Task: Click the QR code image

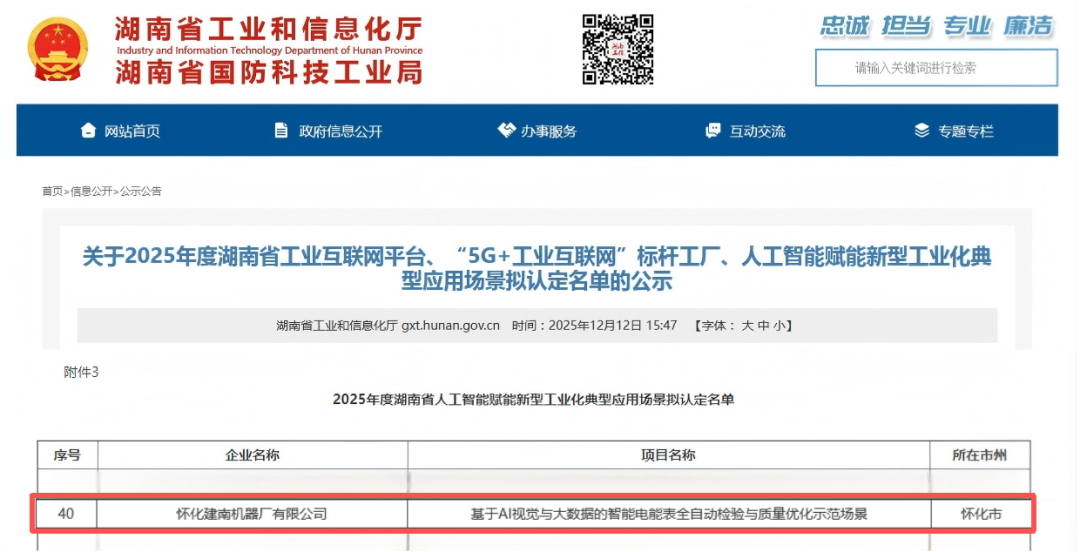Action: pos(618,50)
